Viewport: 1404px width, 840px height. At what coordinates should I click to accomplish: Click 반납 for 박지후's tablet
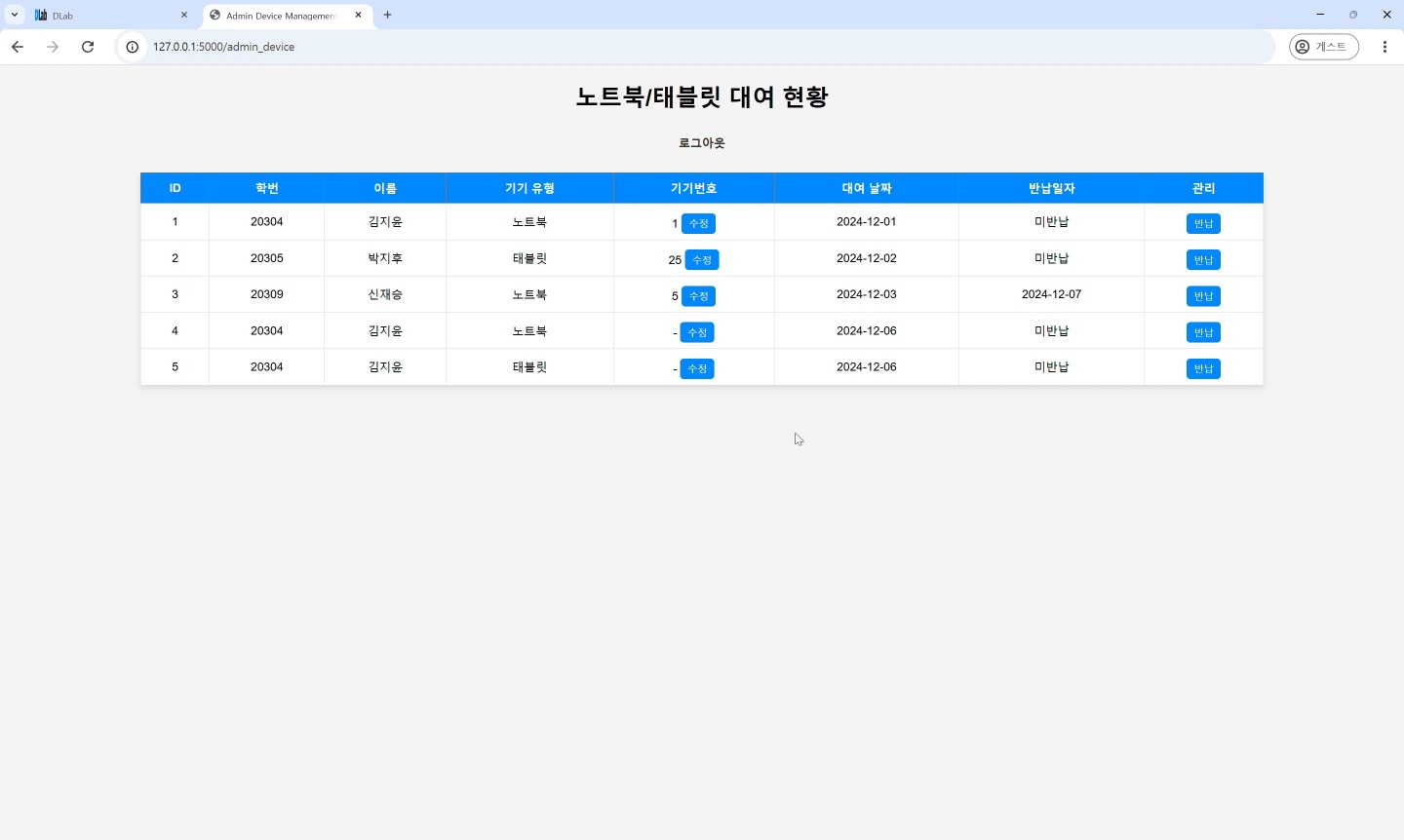coord(1203,260)
